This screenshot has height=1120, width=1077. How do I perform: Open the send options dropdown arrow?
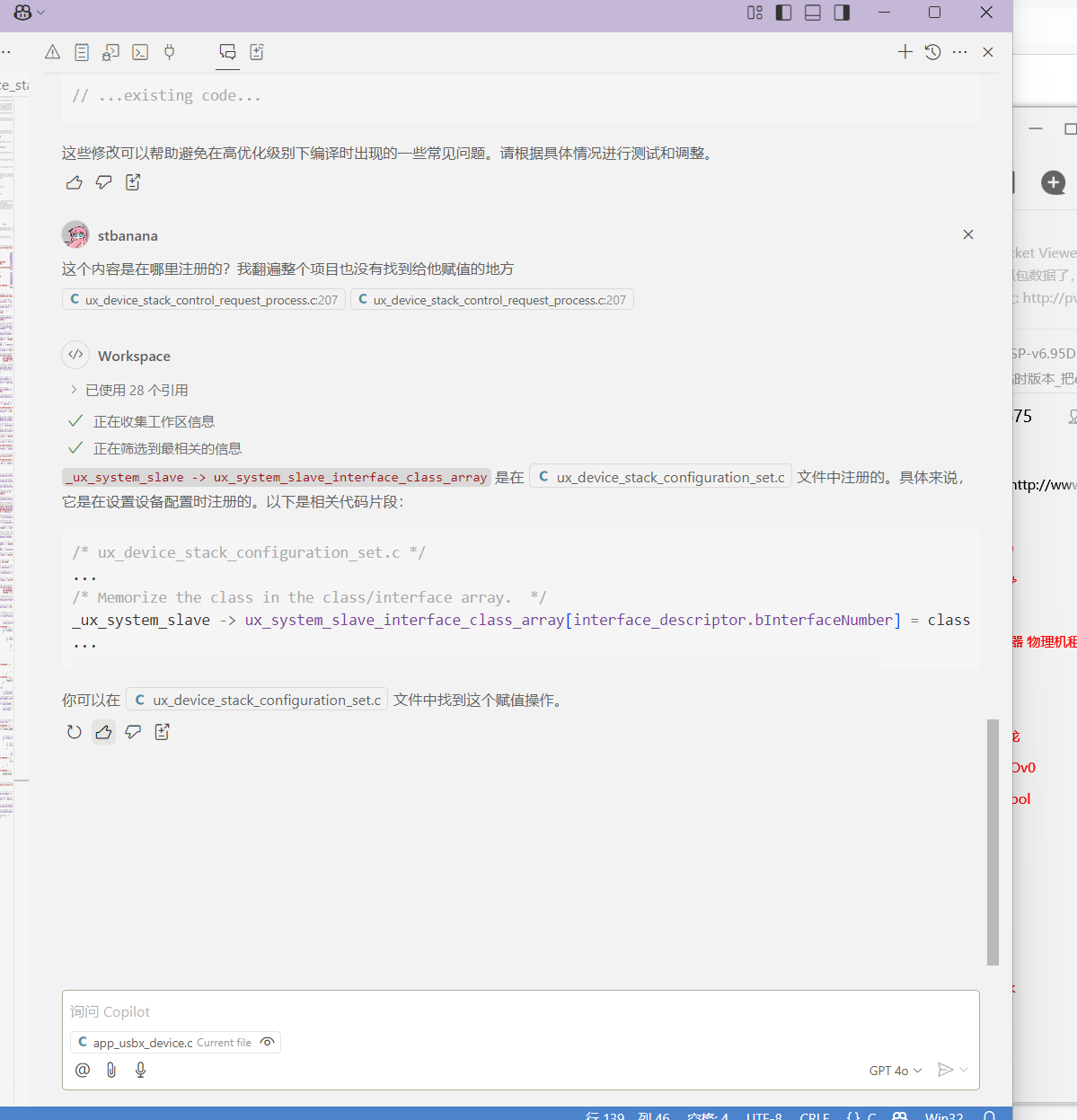pos(964,1070)
